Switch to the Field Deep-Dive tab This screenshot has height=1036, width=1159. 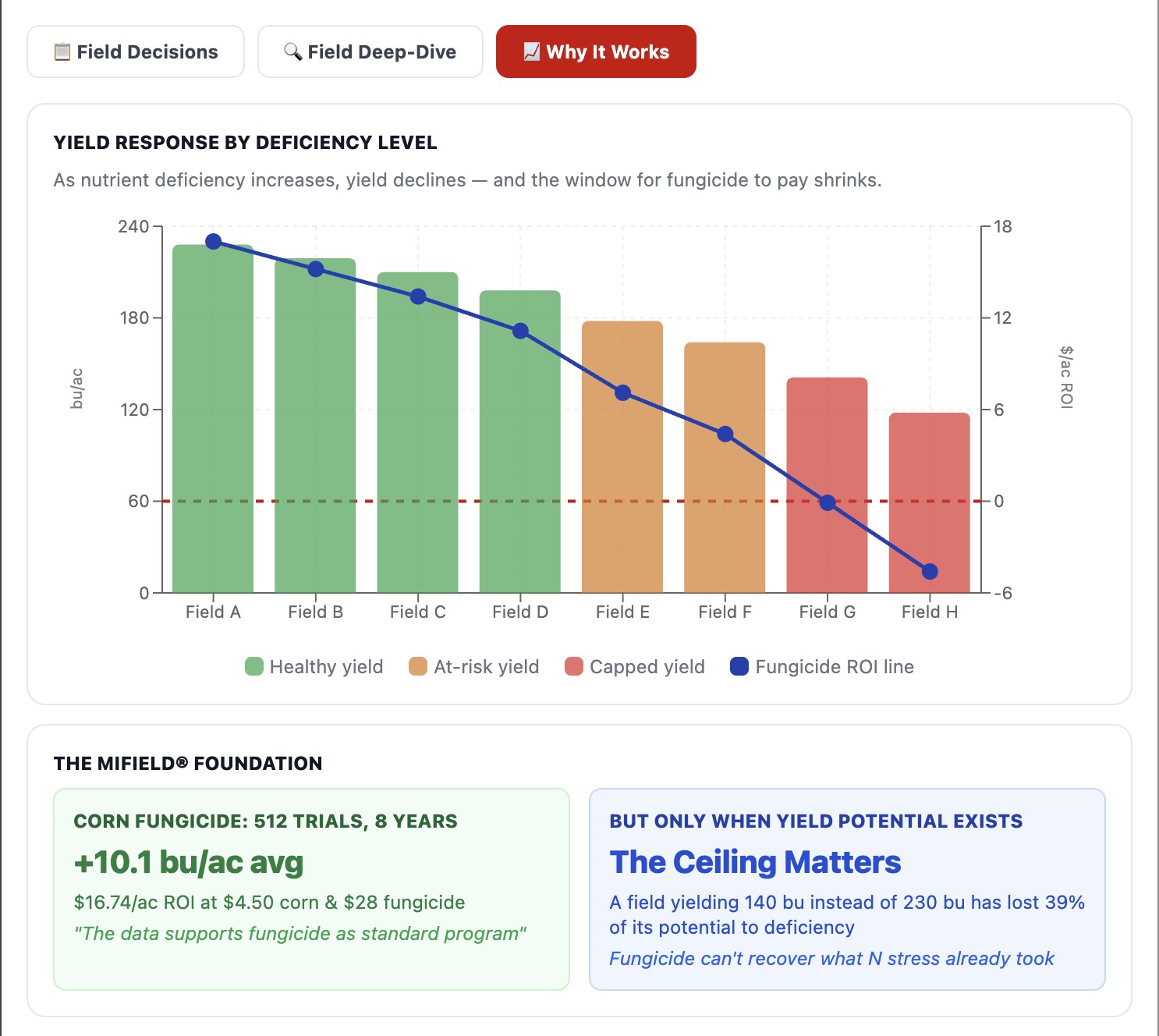tap(370, 52)
